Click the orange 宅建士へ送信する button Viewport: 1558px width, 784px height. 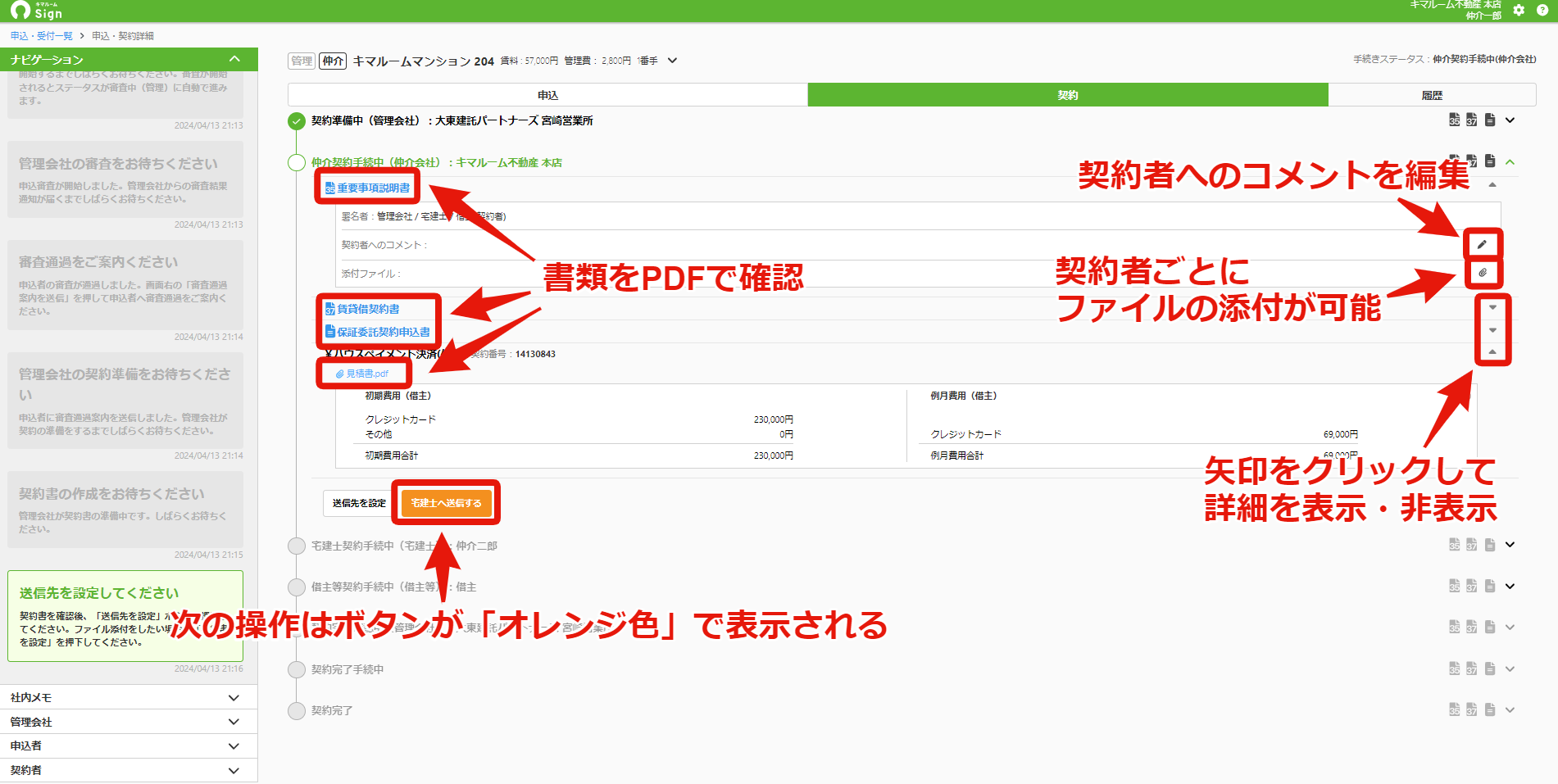446,503
